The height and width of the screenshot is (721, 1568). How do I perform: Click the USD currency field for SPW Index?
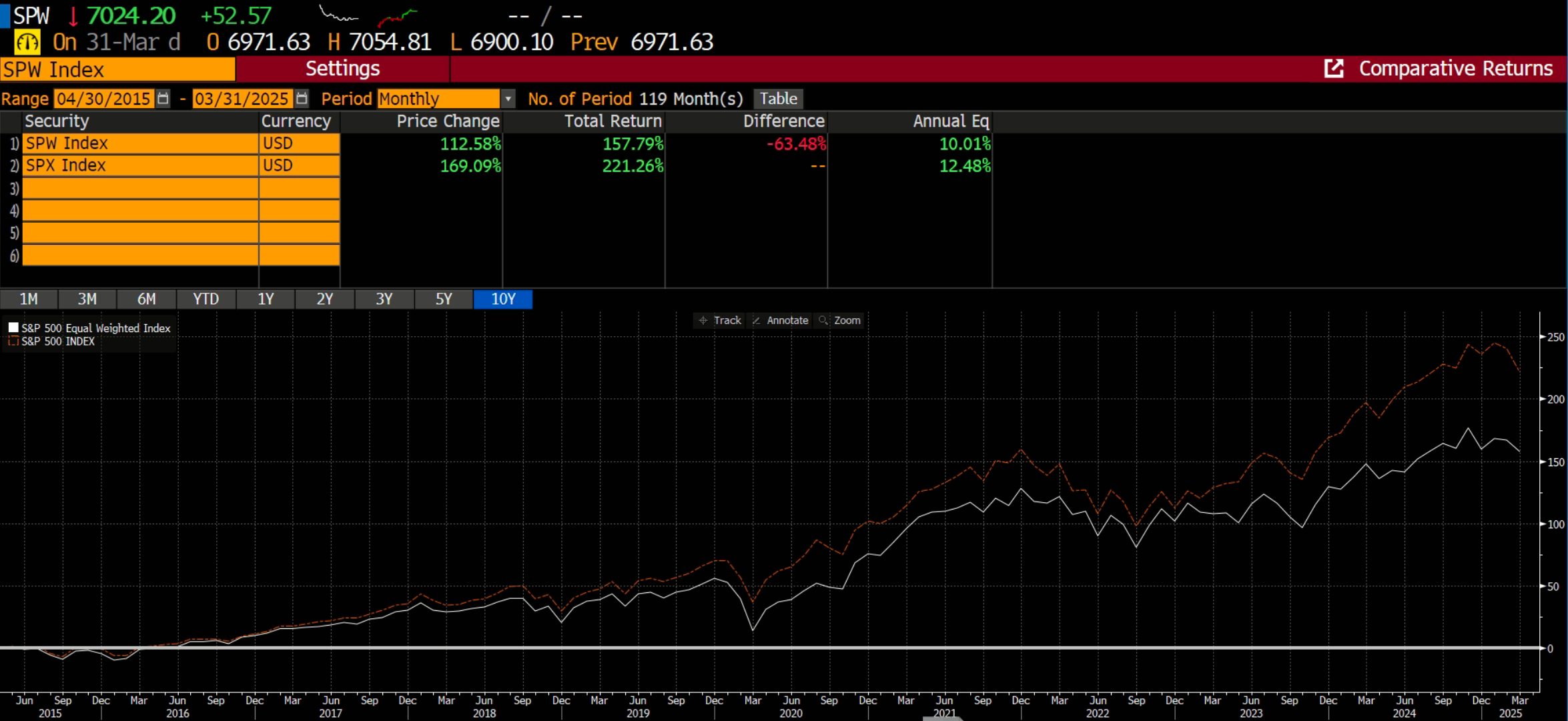(x=300, y=143)
